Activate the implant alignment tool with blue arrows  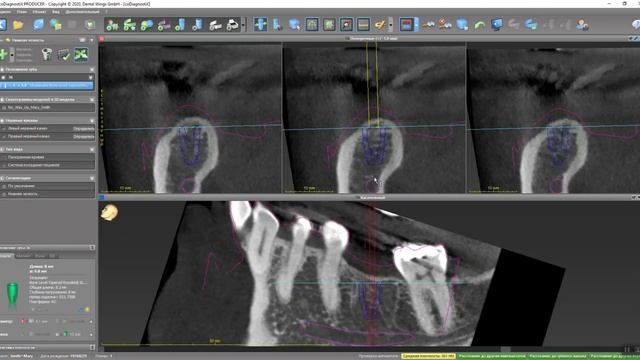coord(260,24)
